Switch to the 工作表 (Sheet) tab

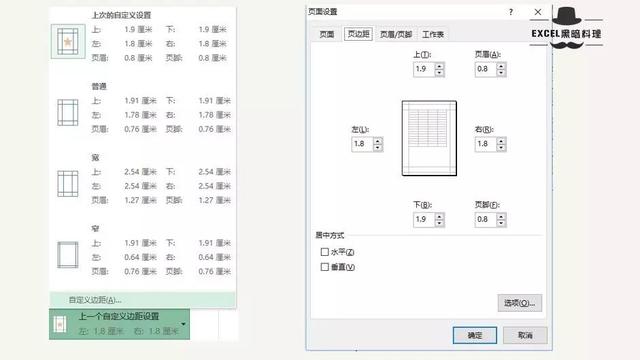[x=433, y=34]
